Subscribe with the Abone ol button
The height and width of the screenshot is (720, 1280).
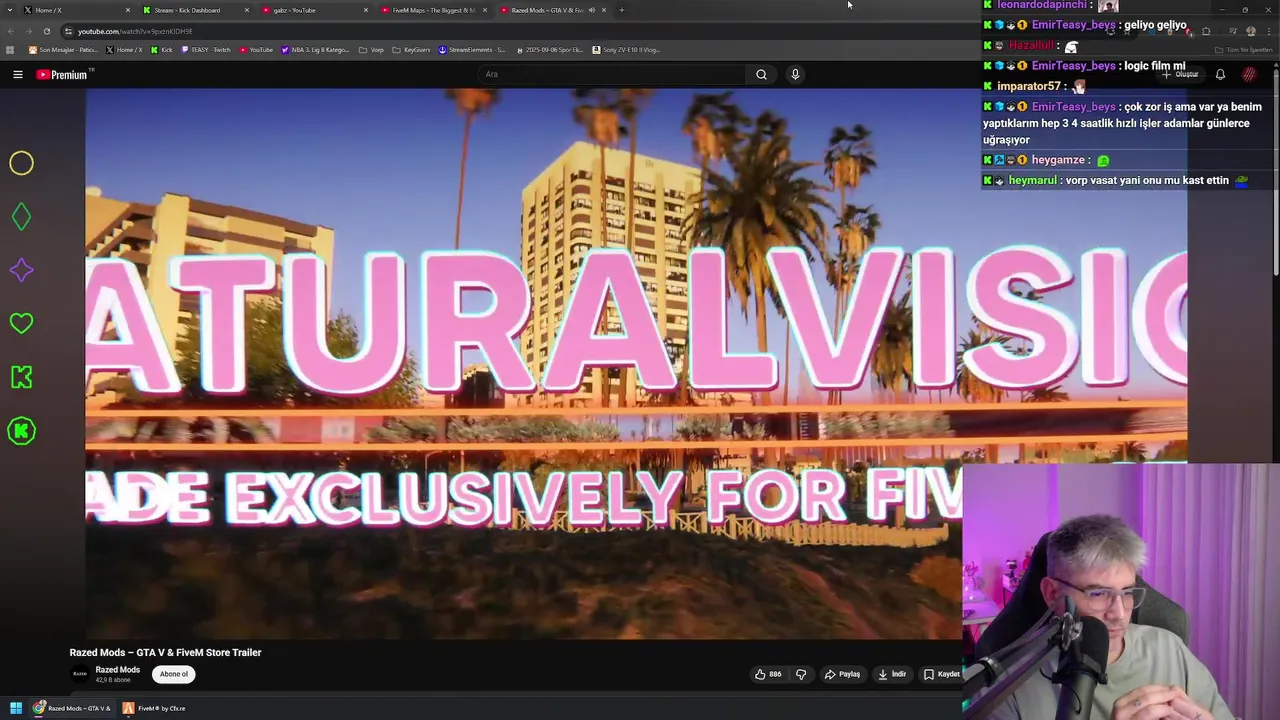174,674
